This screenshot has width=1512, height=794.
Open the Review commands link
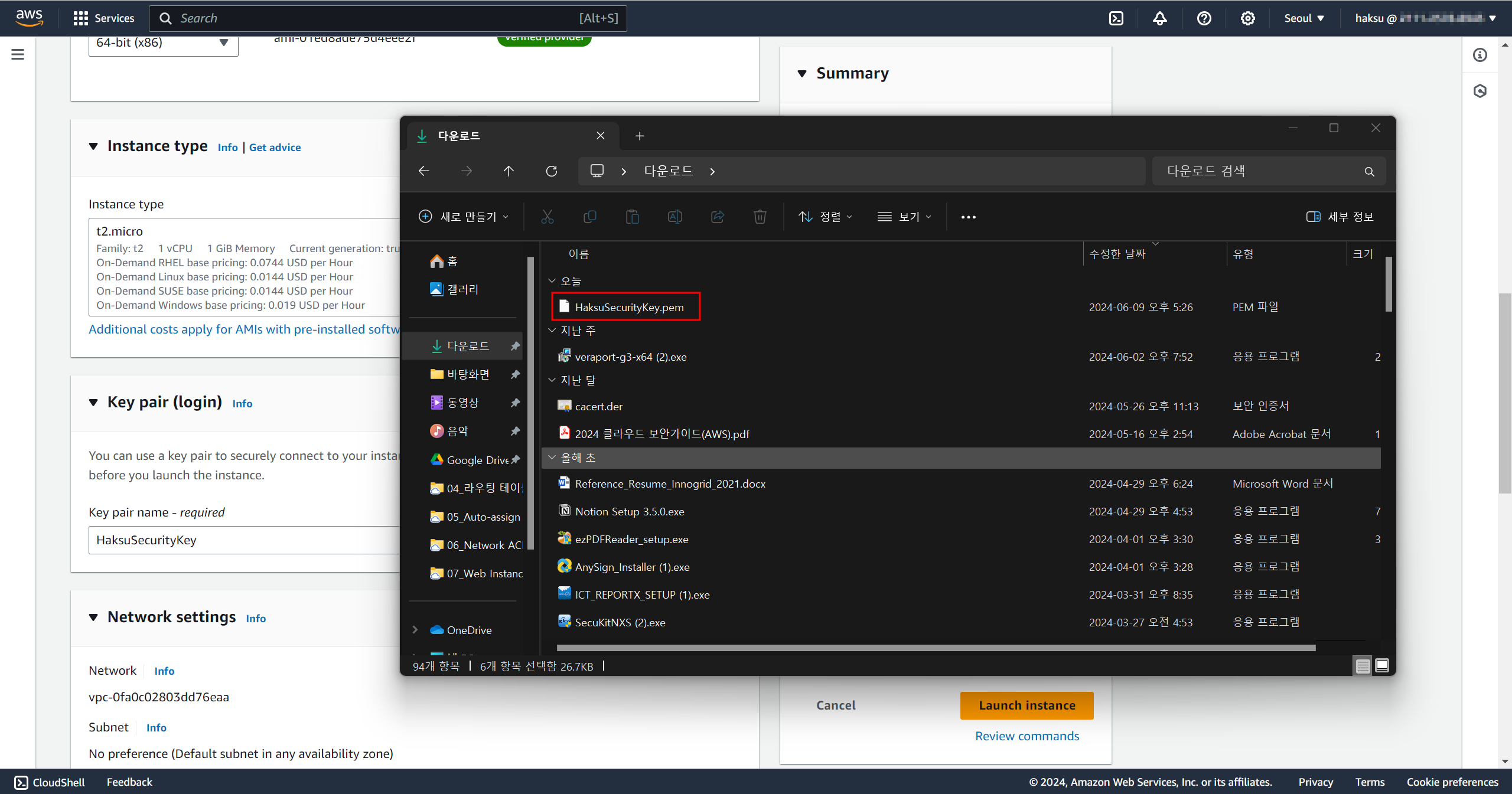pyautogui.click(x=1027, y=736)
